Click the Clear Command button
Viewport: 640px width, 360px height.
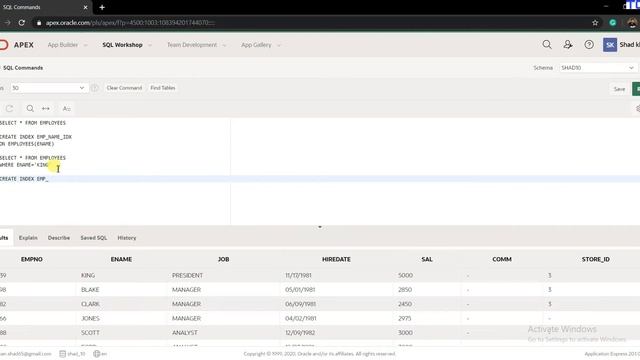click(x=124, y=88)
